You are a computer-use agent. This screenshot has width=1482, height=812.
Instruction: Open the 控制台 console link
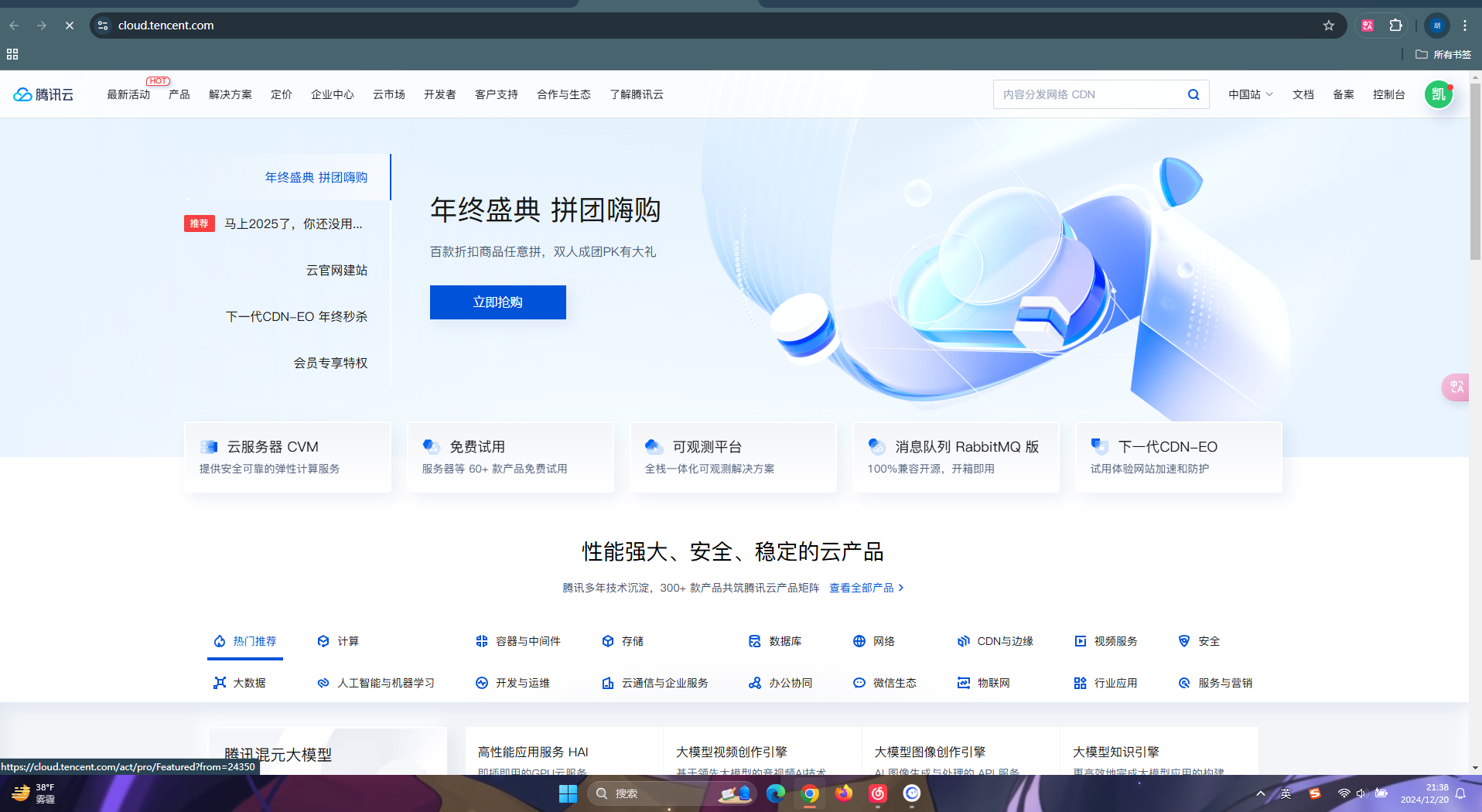click(x=1389, y=94)
